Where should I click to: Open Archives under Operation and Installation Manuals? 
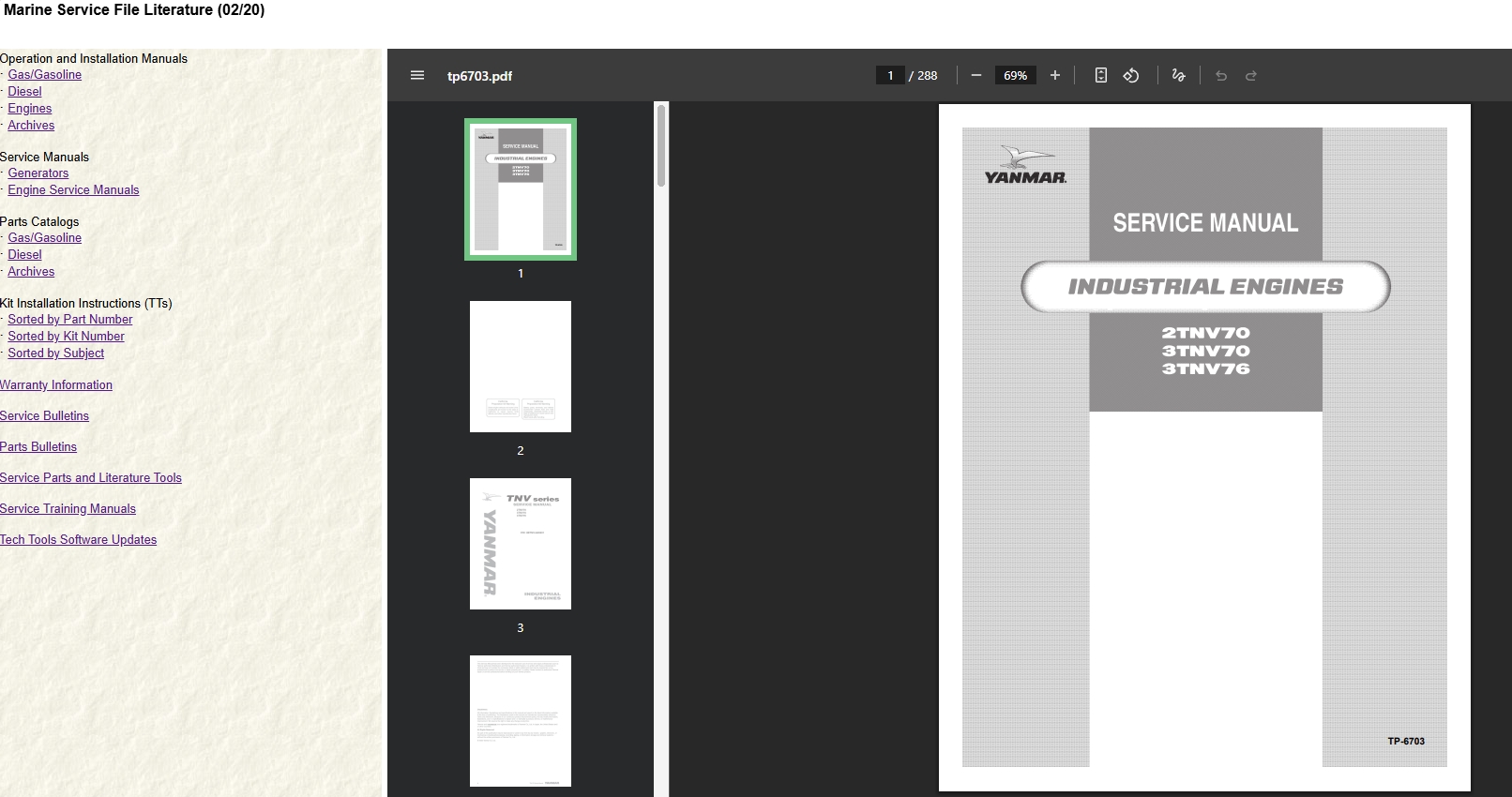coord(31,126)
